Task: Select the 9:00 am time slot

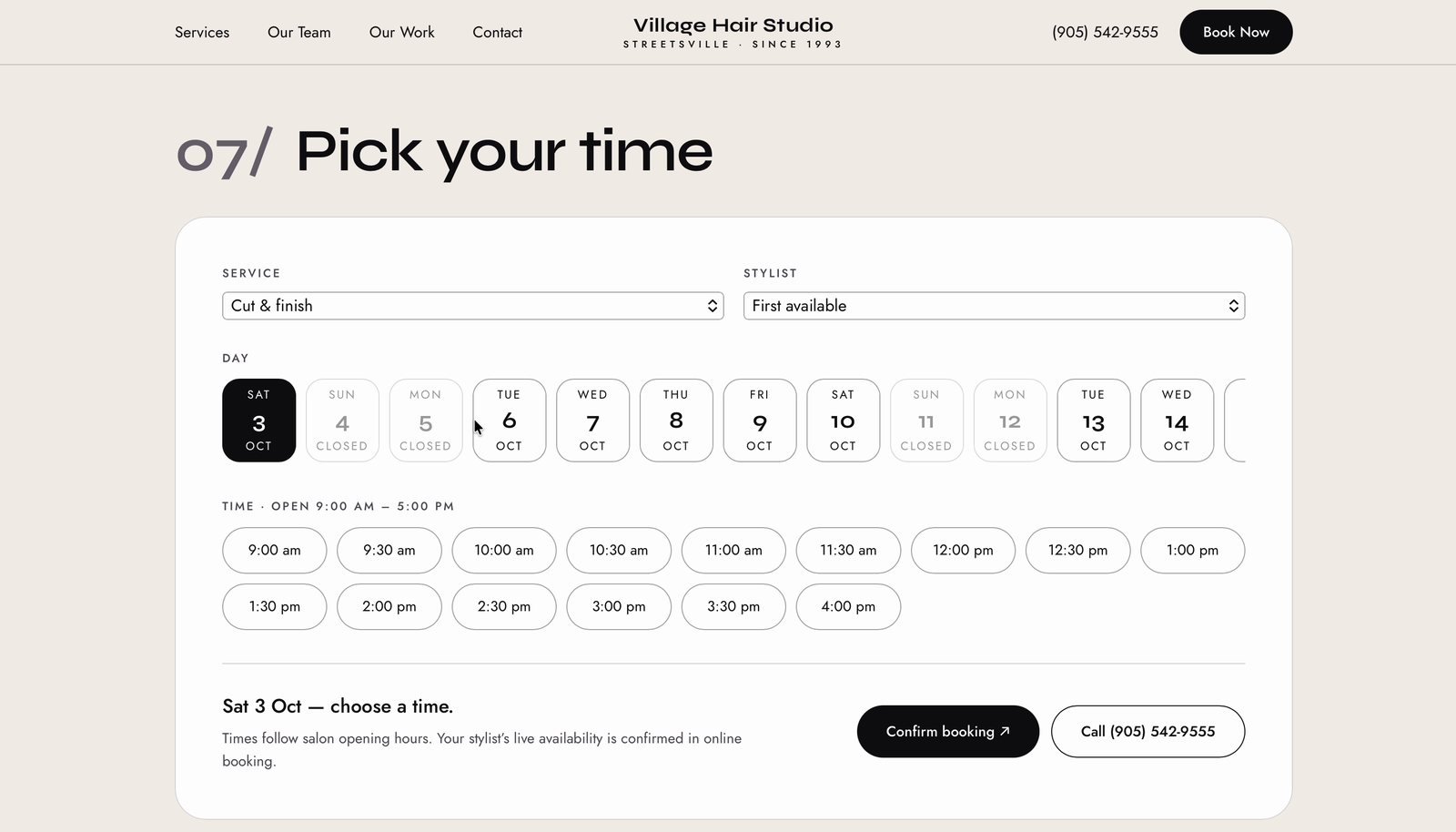Action: [x=275, y=551]
